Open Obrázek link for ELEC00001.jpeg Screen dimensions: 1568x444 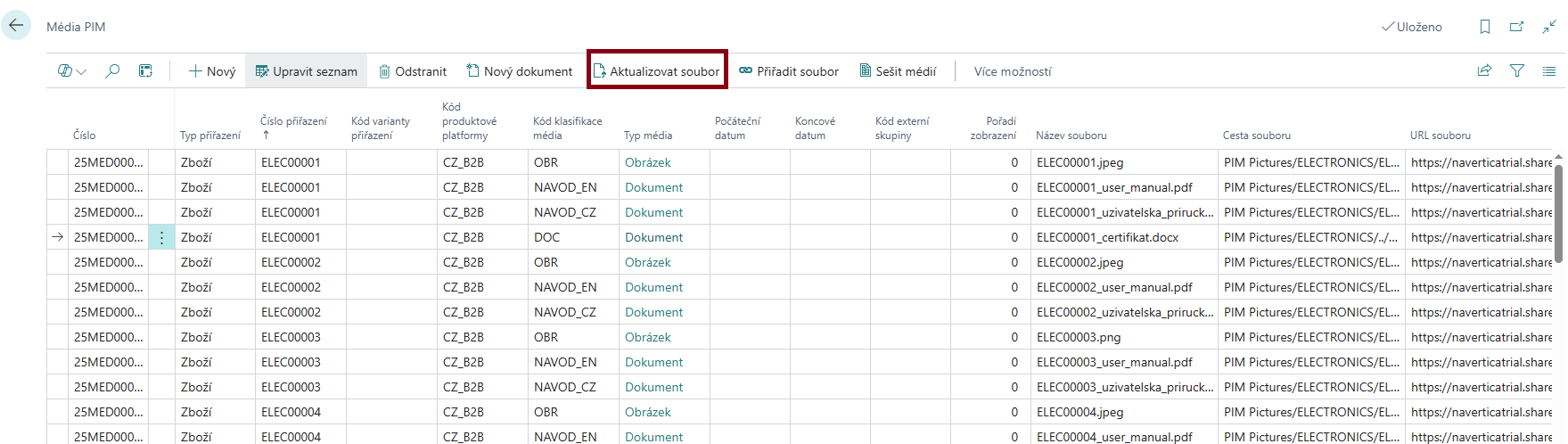pos(647,162)
